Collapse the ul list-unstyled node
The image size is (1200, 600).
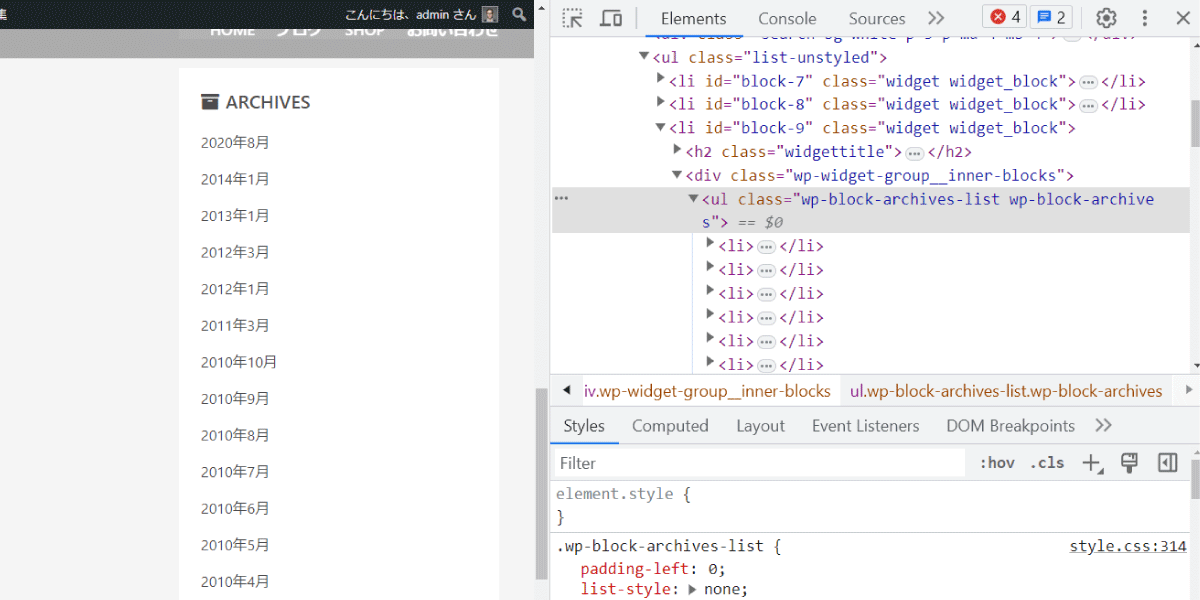[644, 57]
